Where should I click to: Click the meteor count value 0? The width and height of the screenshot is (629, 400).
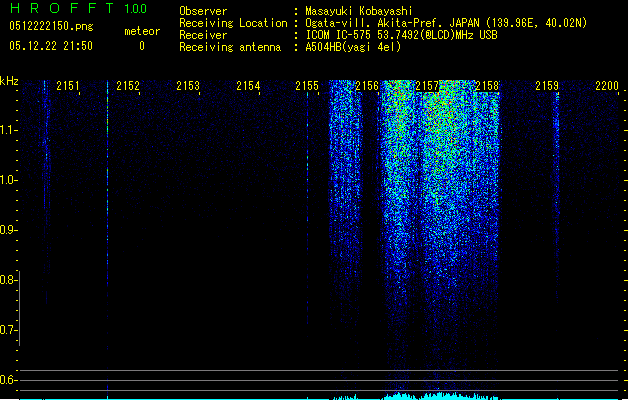(142, 46)
